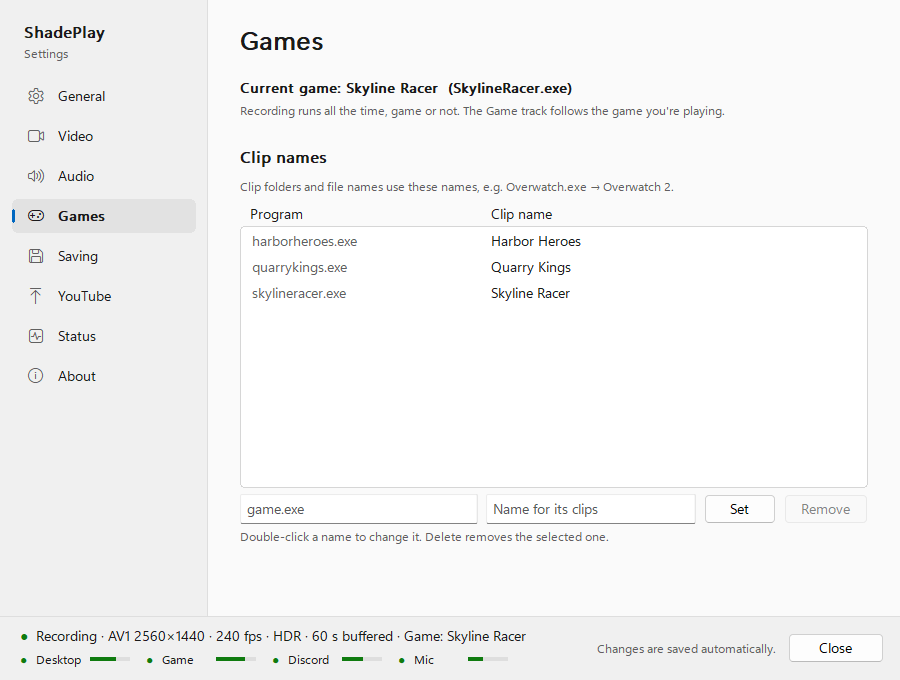Click the Mic track label
The image size is (900, 680).
[x=424, y=660]
